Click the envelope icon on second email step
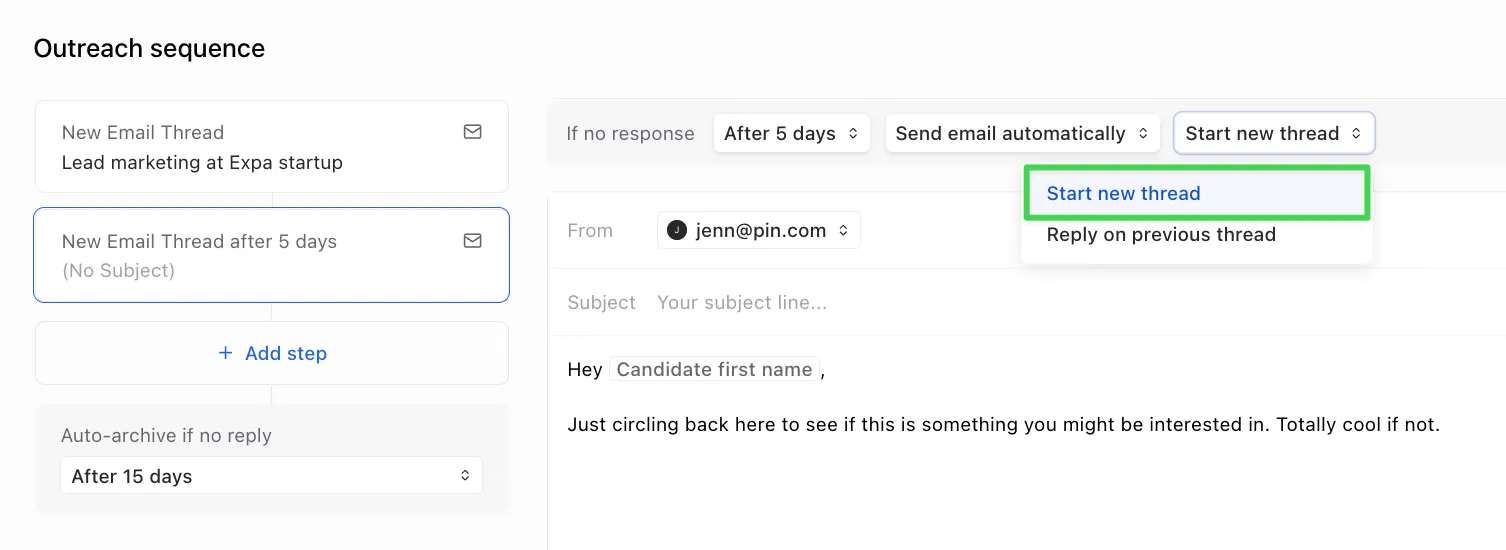 473,241
